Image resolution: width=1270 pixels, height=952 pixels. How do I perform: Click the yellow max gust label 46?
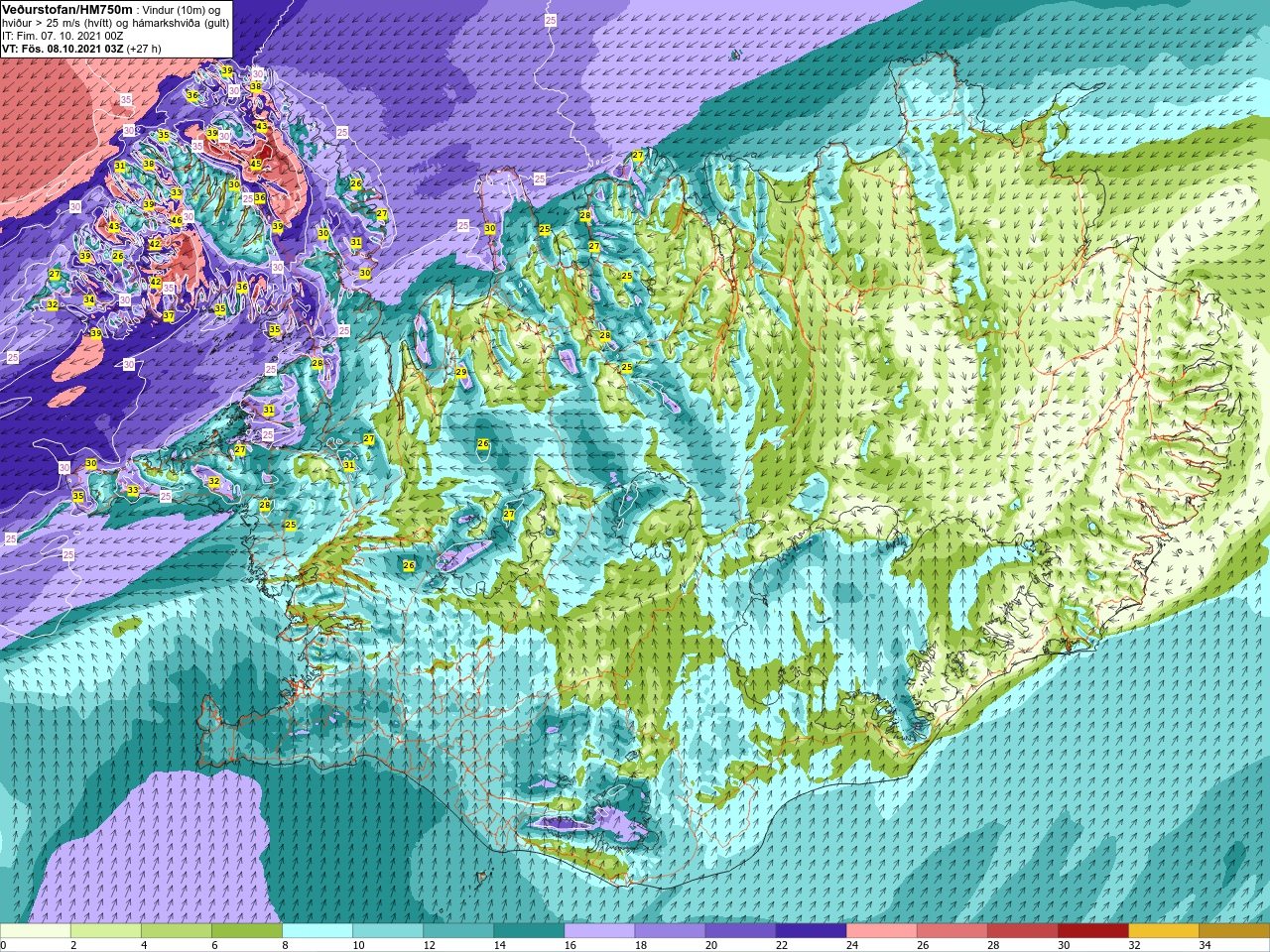click(x=176, y=220)
